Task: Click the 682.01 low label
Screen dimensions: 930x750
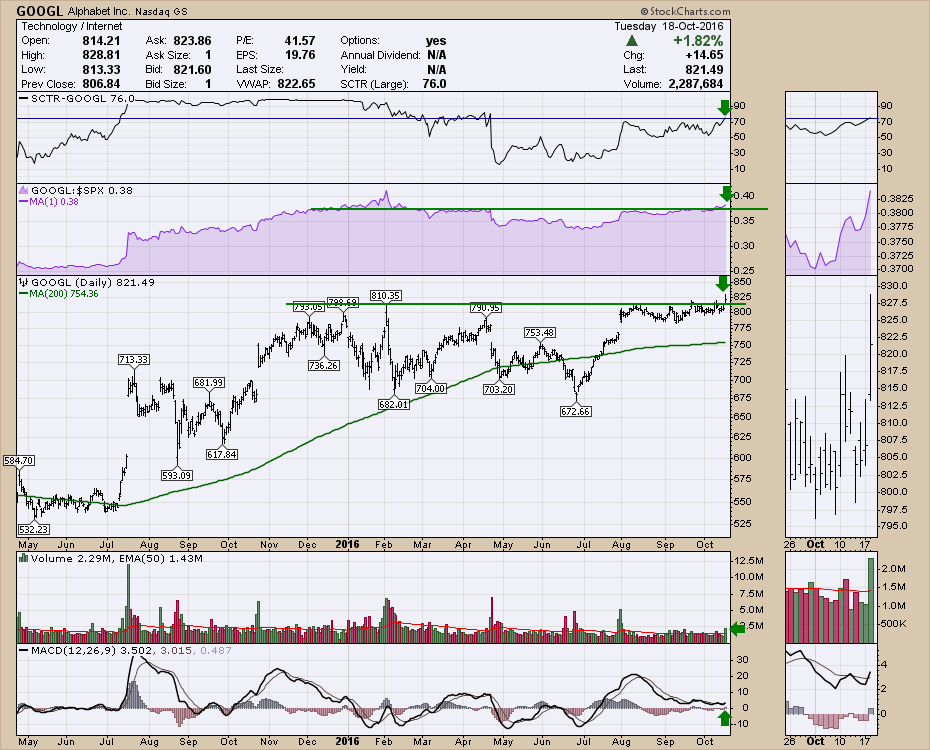Action: tap(394, 404)
